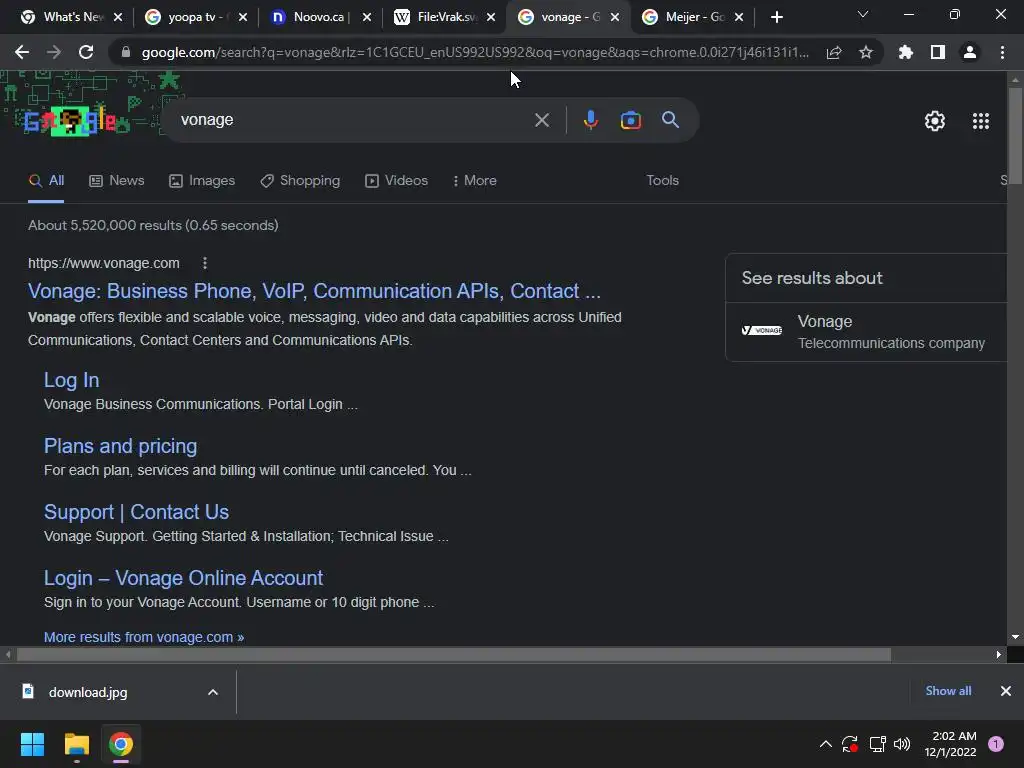
Task: Open the Plans and pricing sitelink
Action: 120,446
